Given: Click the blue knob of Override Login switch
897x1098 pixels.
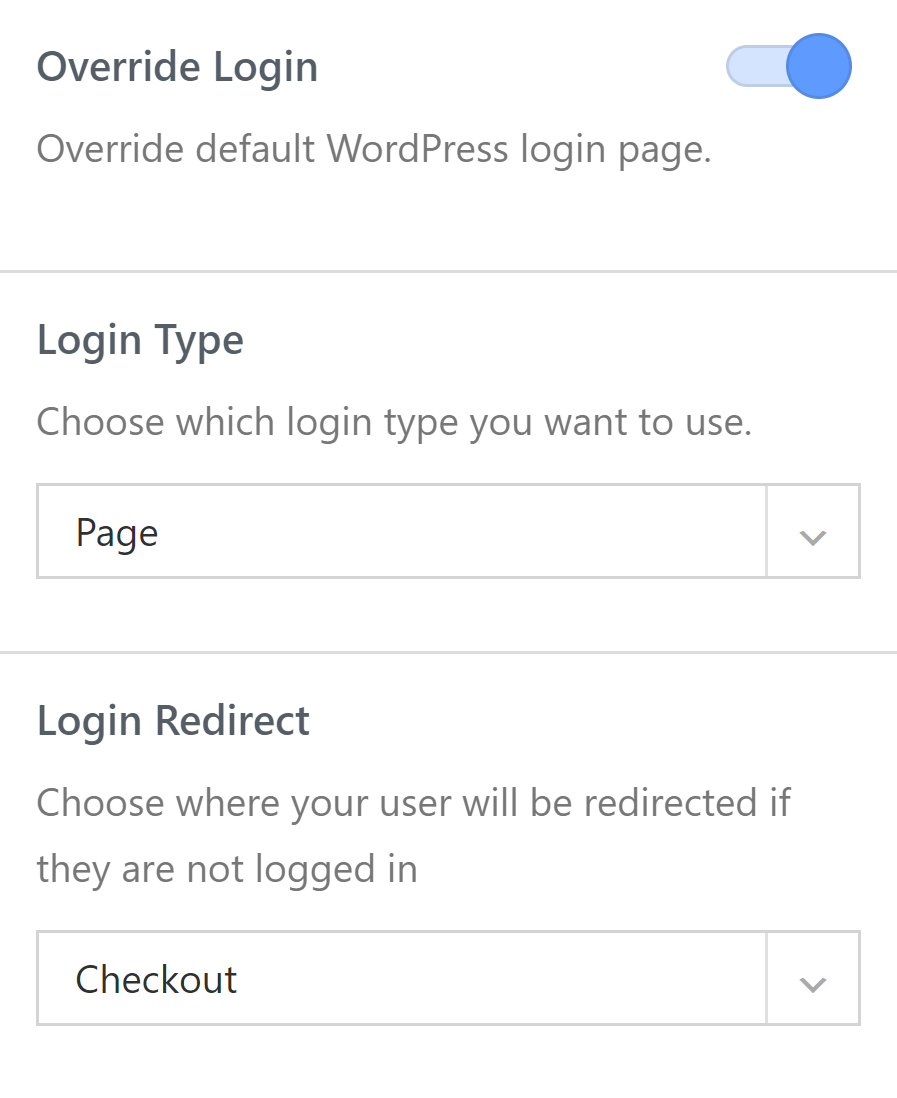Looking at the screenshot, I should point(818,67).
